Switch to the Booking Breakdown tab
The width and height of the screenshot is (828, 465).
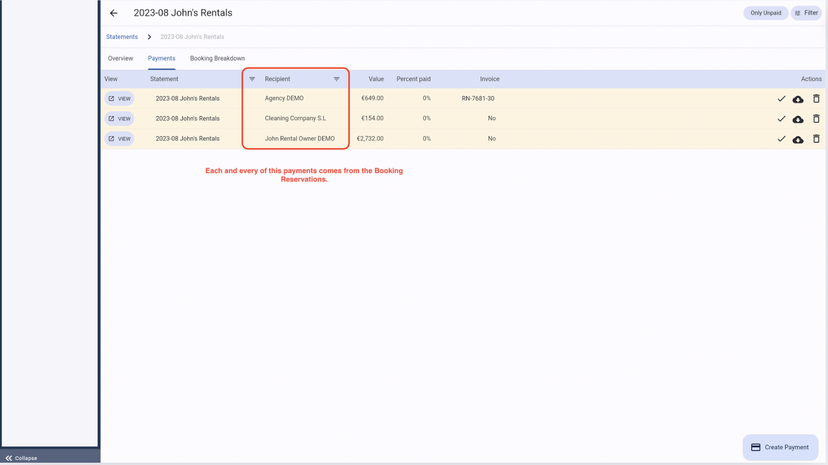217,59
